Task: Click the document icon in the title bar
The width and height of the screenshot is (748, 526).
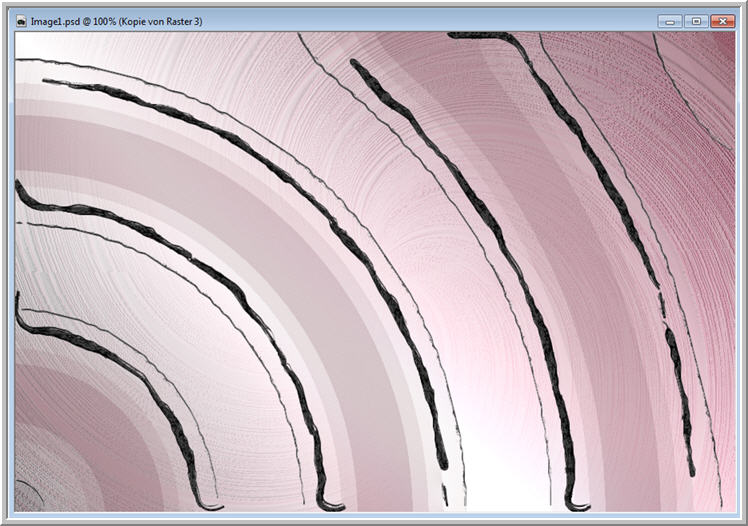Action: pyautogui.click(x=21, y=21)
